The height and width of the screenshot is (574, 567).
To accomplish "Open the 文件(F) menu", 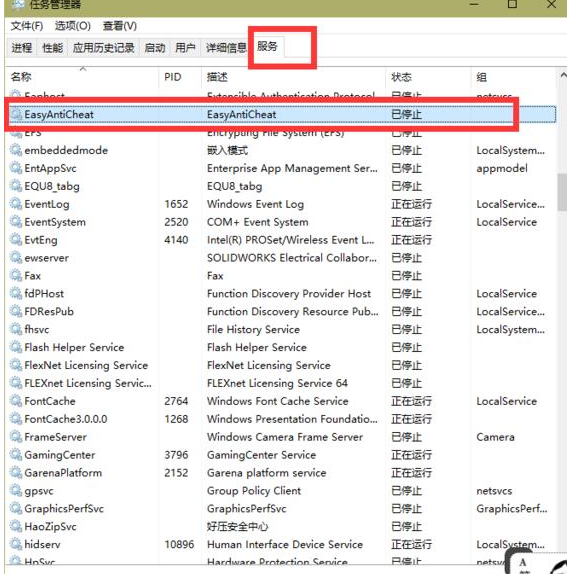I will (27, 26).
